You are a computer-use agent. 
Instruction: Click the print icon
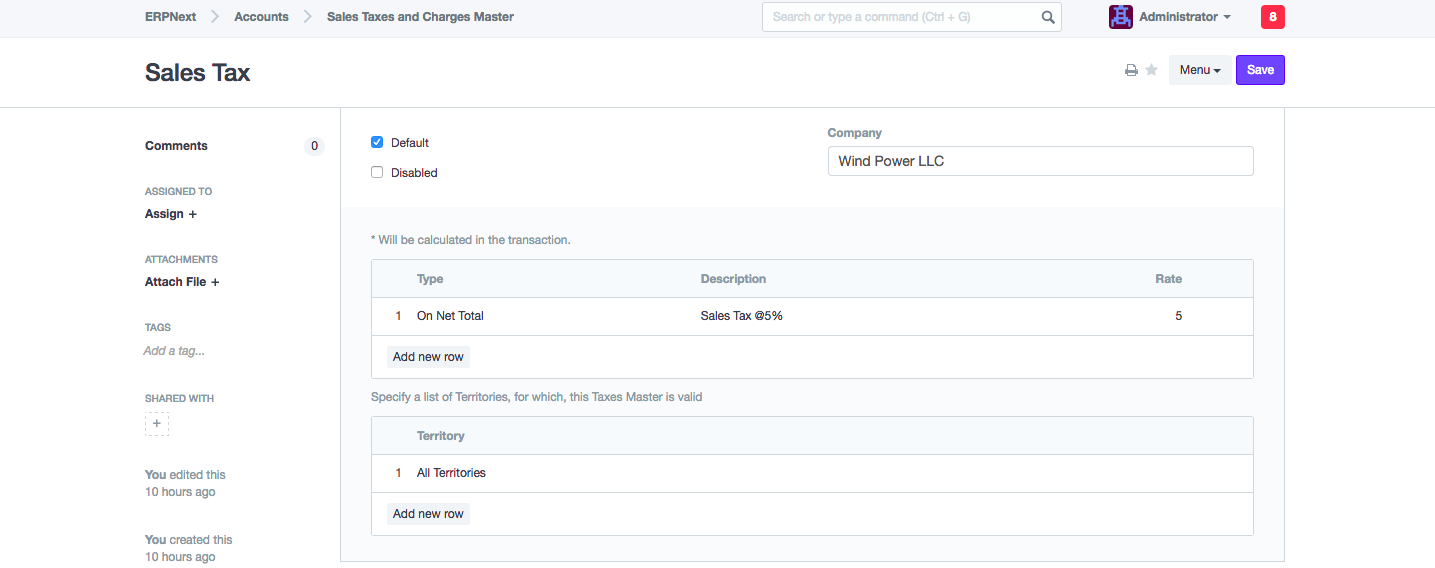coord(1131,70)
